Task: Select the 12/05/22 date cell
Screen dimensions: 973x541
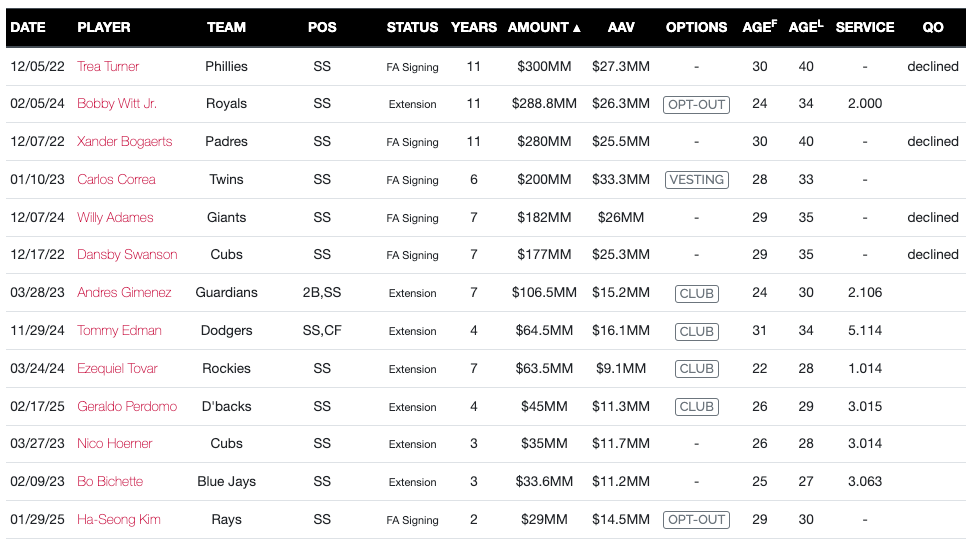Action: (x=37, y=66)
